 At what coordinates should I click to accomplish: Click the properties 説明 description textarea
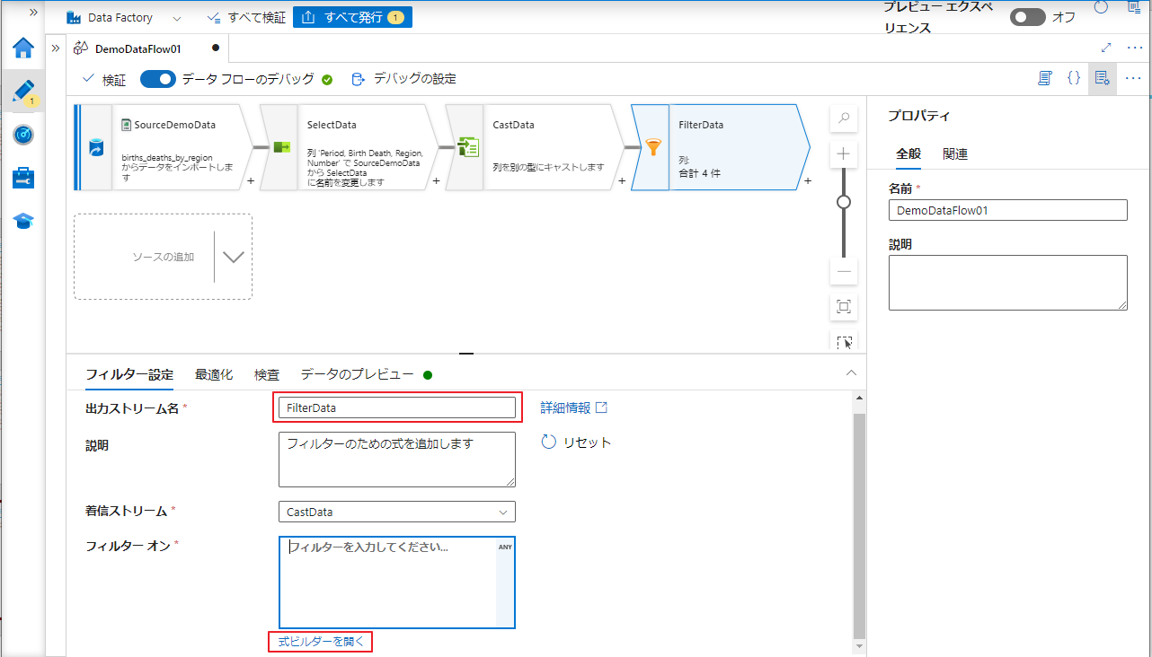coord(1008,283)
